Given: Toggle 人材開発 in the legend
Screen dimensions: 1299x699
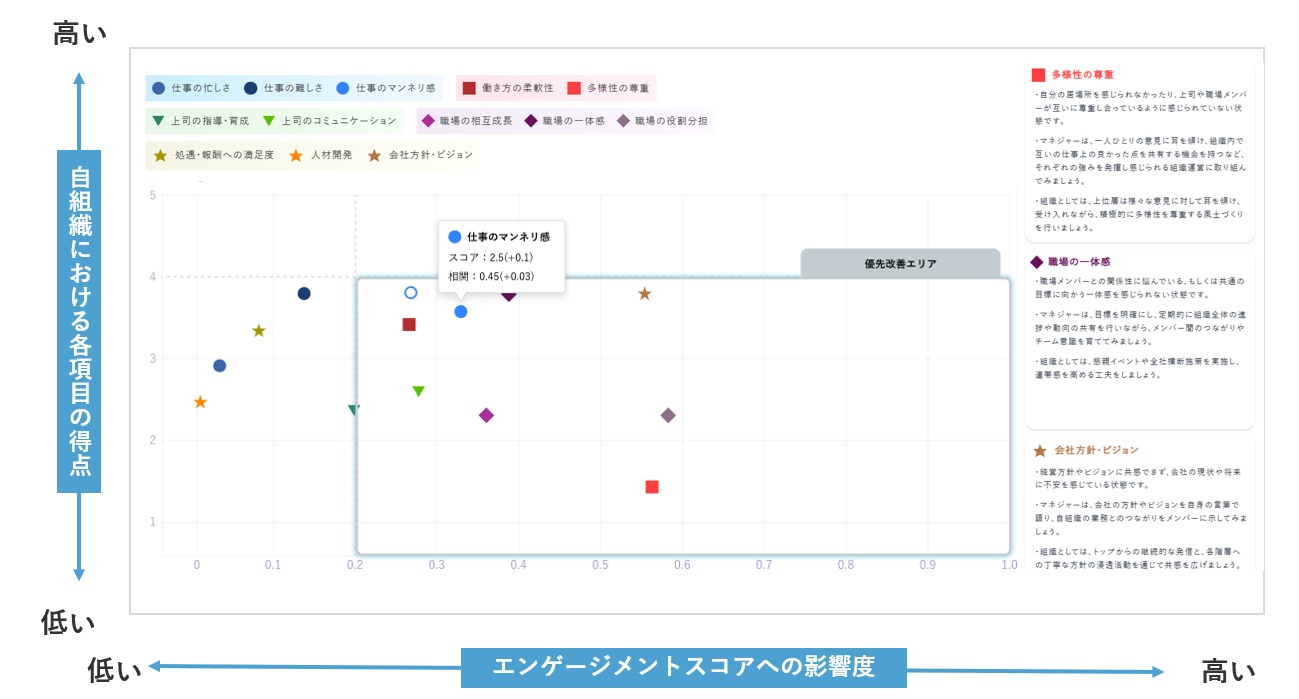Looking at the screenshot, I should (x=322, y=155).
